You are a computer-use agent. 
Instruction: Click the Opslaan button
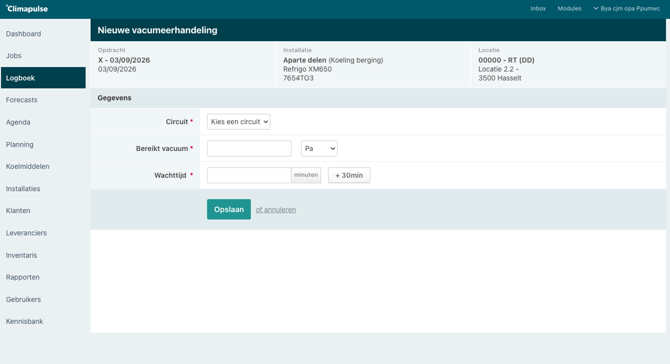(x=229, y=209)
